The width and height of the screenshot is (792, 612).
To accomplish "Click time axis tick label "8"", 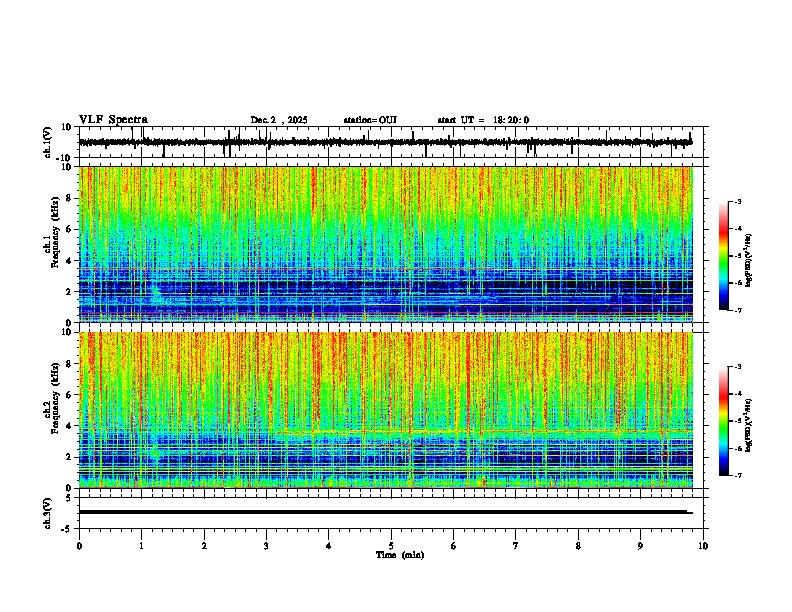I will [x=578, y=546].
